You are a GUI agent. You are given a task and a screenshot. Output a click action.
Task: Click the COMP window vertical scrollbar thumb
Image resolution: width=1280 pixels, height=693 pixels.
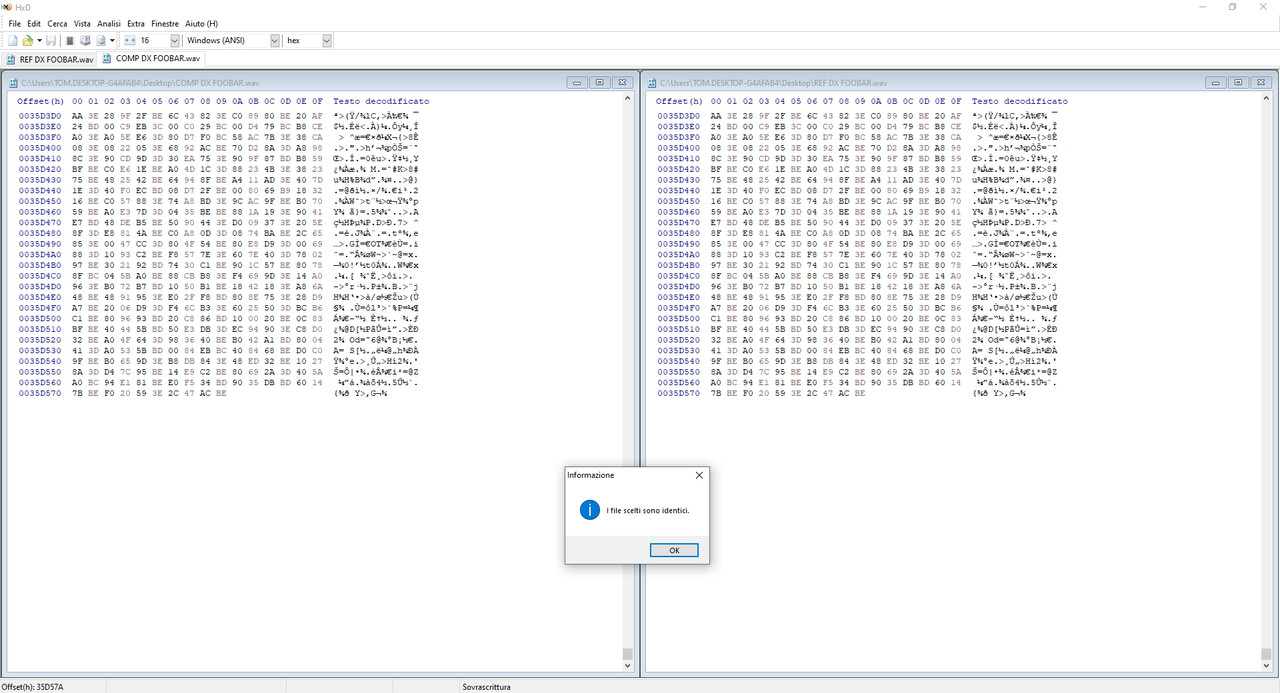[x=627, y=654]
